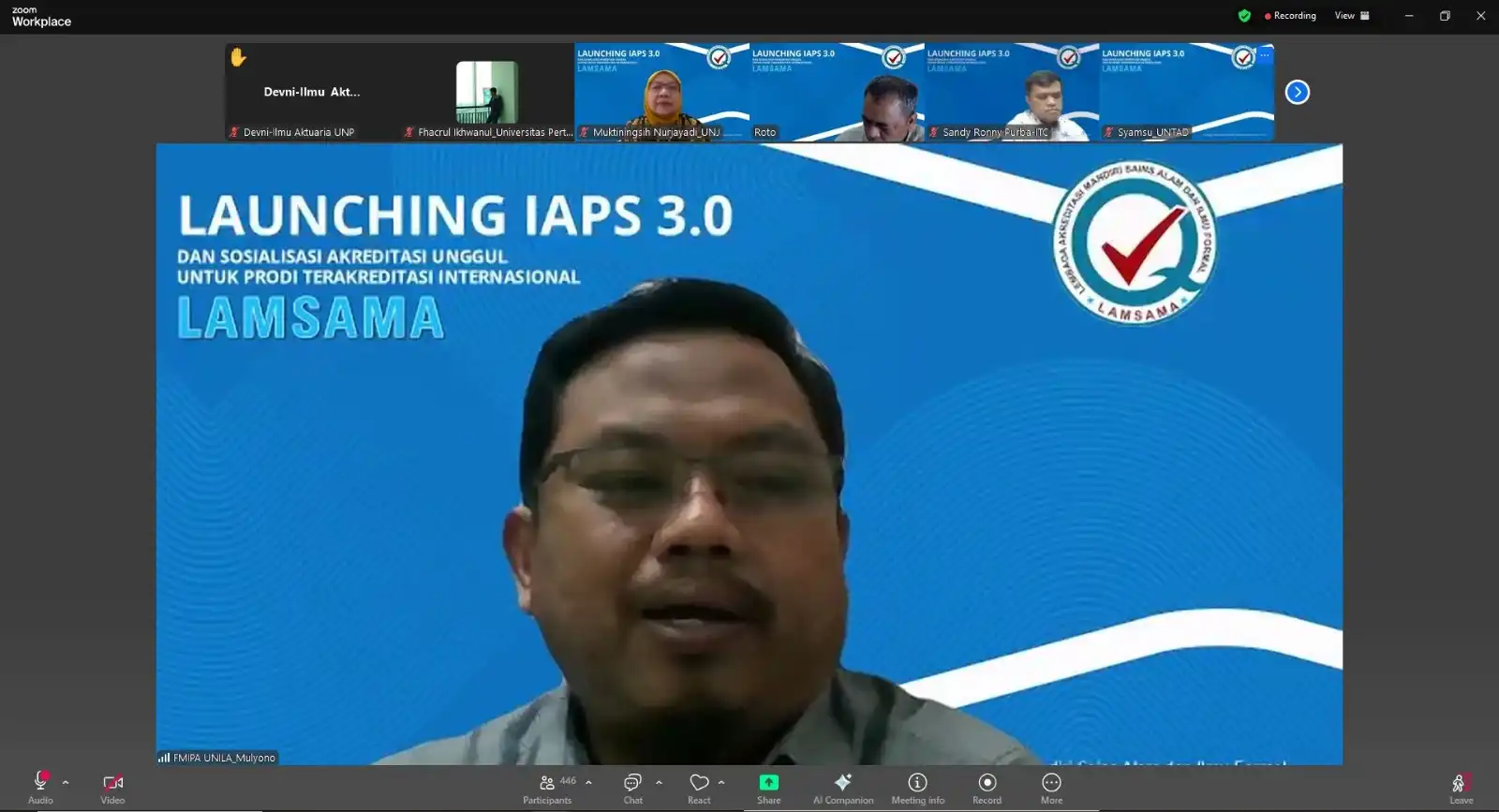1499x812 pixels.
Task: Expand the Participants options caret
Action: [x=588, y=782]
